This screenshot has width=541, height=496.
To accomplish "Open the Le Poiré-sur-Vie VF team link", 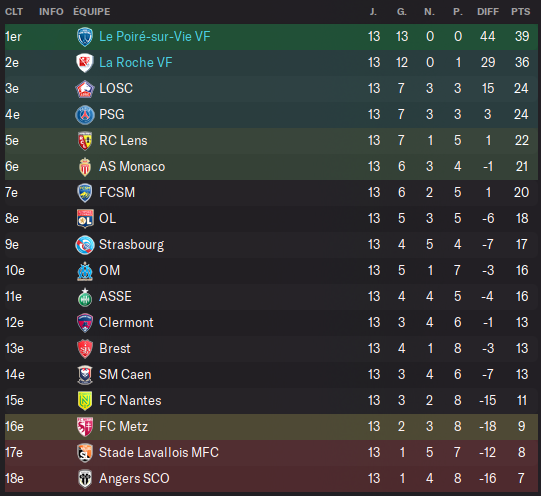I will click(x=155, y=37).
